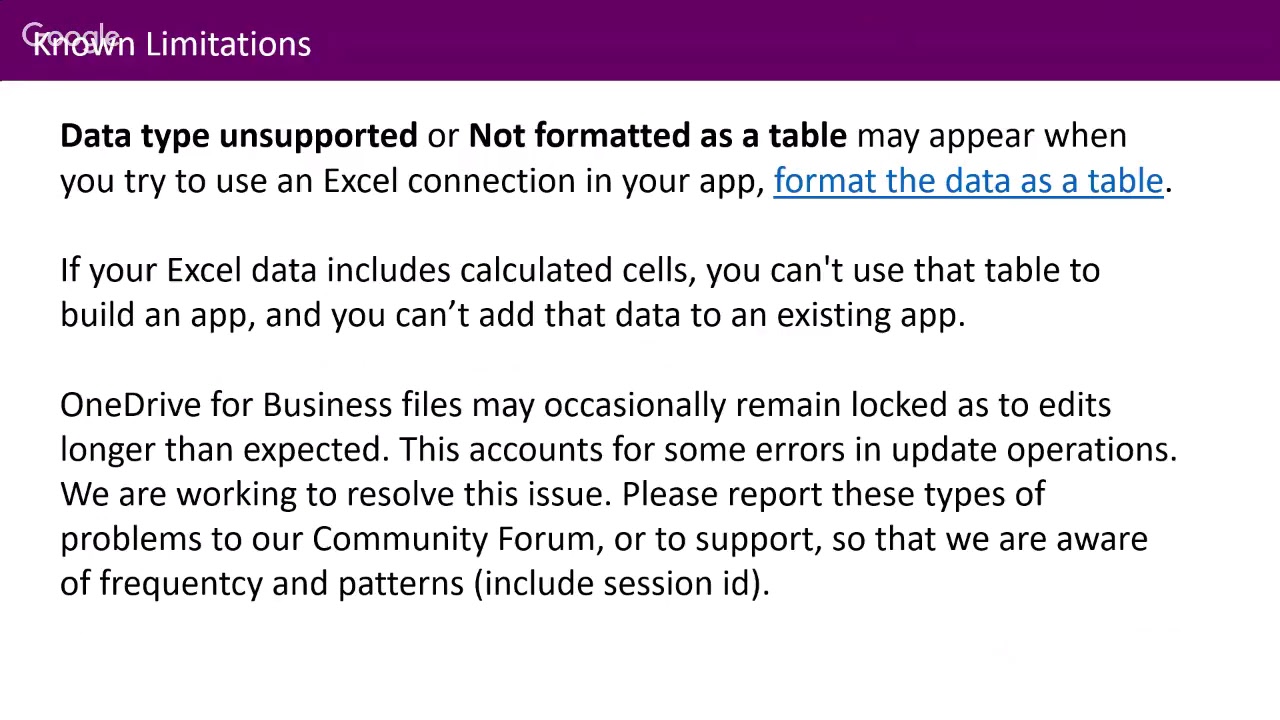Open the 'format the data as a table' link

click(968, 181)
